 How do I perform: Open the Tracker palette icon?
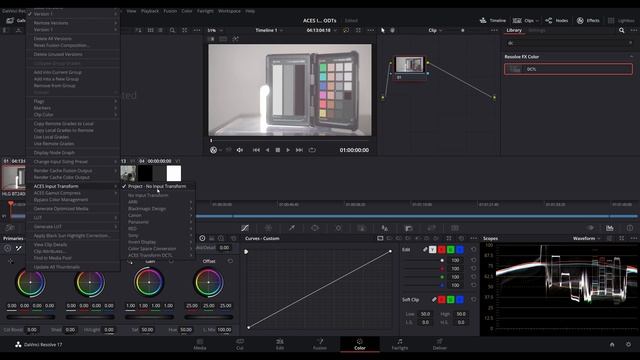coord(338,228)
